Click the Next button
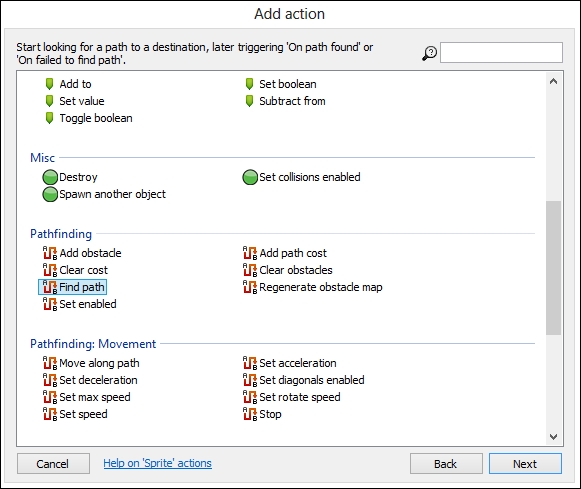The width and height of the screenshot is (581, 489). point(525,463)
